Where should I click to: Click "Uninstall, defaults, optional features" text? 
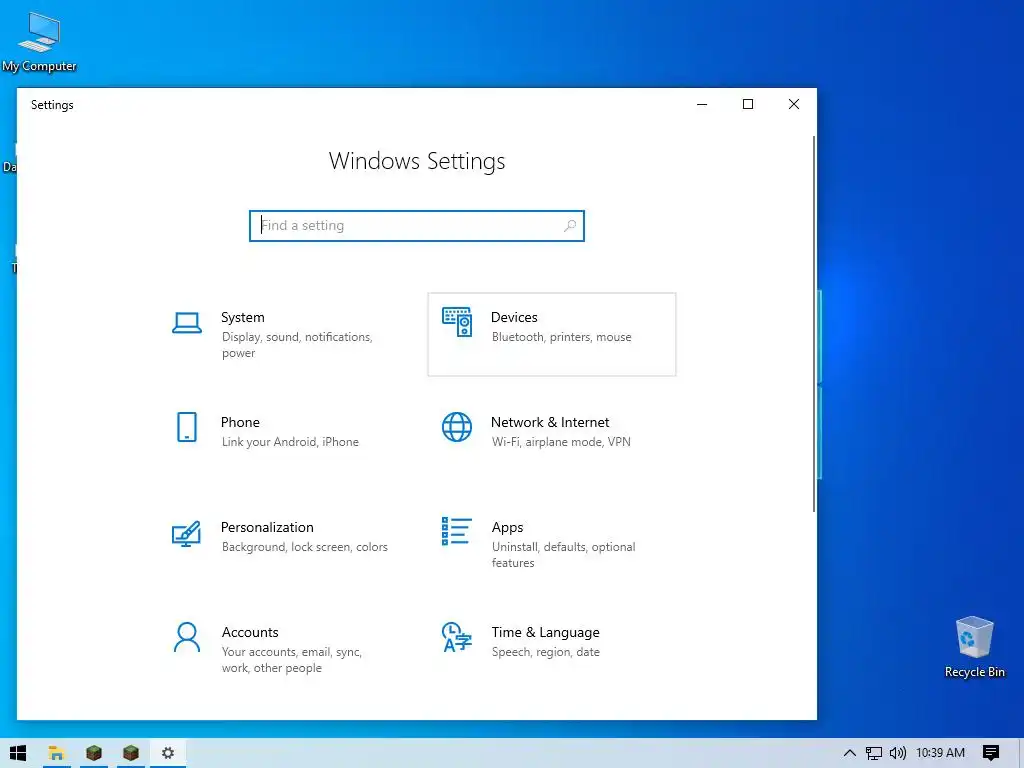pos(564,554)
